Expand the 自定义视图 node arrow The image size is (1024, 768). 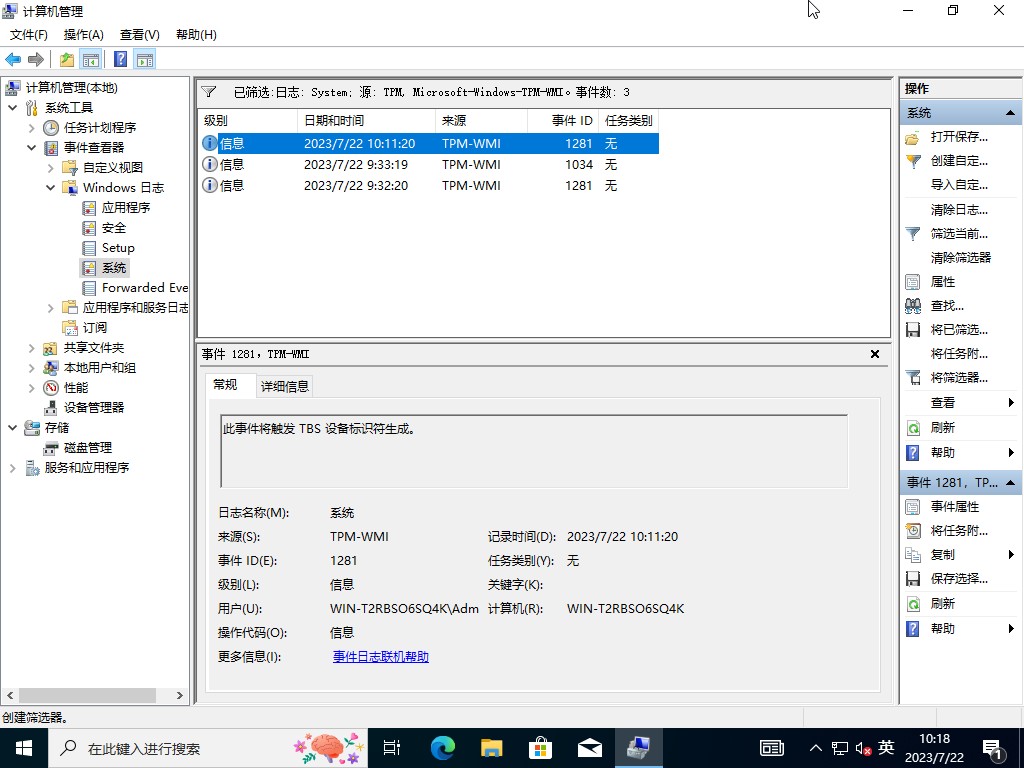pyautogui.click(x=50, y=168)
